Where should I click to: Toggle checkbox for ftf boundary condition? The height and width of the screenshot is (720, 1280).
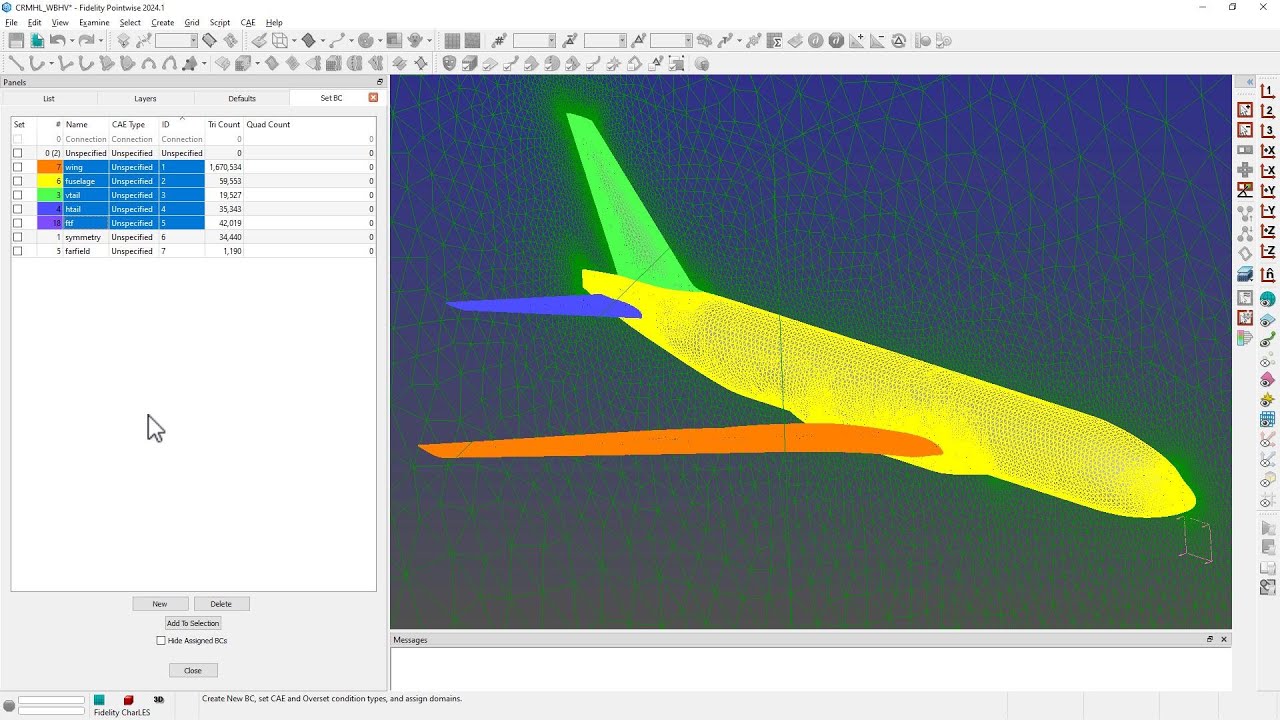[x=17, y=223]
